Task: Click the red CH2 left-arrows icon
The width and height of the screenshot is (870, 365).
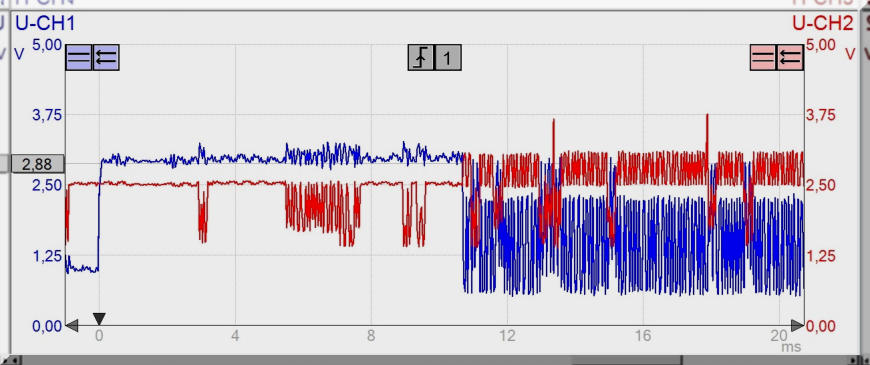Action: coord(790,57)
